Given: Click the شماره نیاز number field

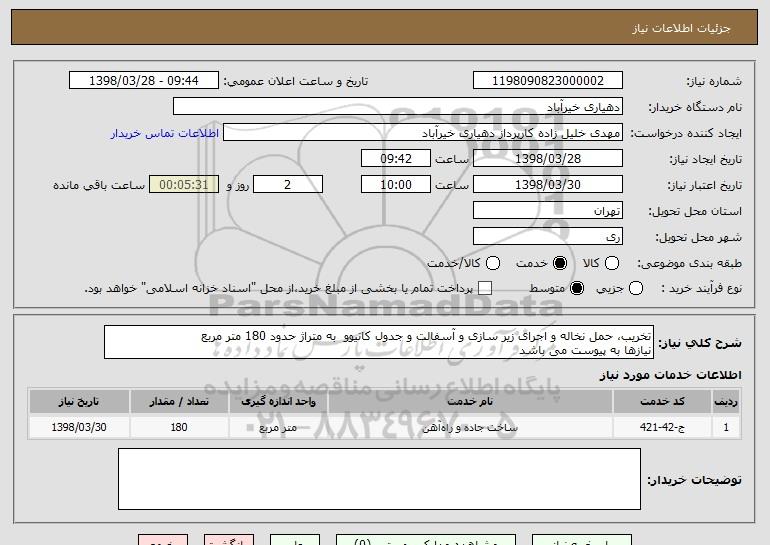Looking at the screenshot, I should 548,81.
